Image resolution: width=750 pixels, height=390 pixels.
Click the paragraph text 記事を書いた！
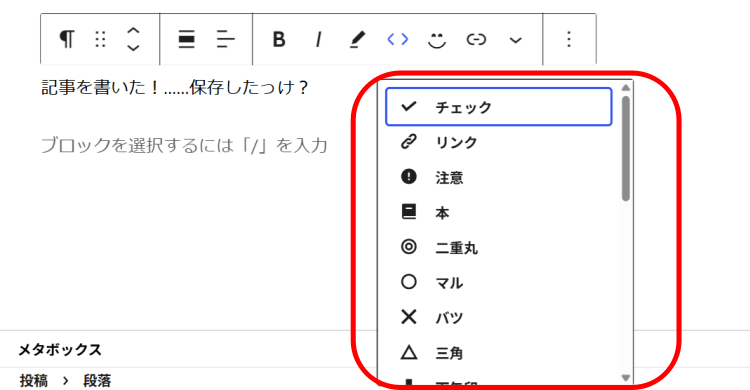100,88
